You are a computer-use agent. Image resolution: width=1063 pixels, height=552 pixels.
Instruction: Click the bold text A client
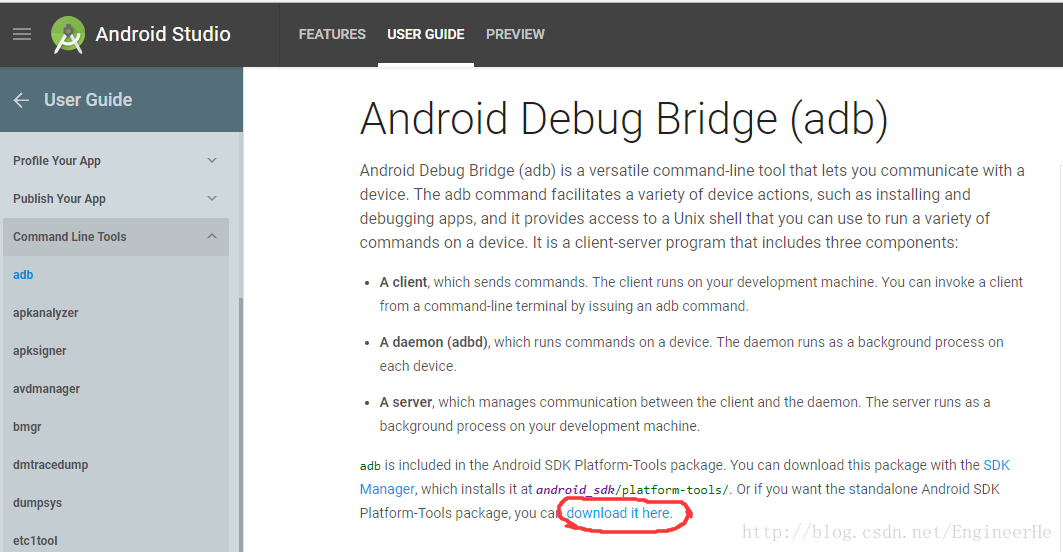pos(403,282)
